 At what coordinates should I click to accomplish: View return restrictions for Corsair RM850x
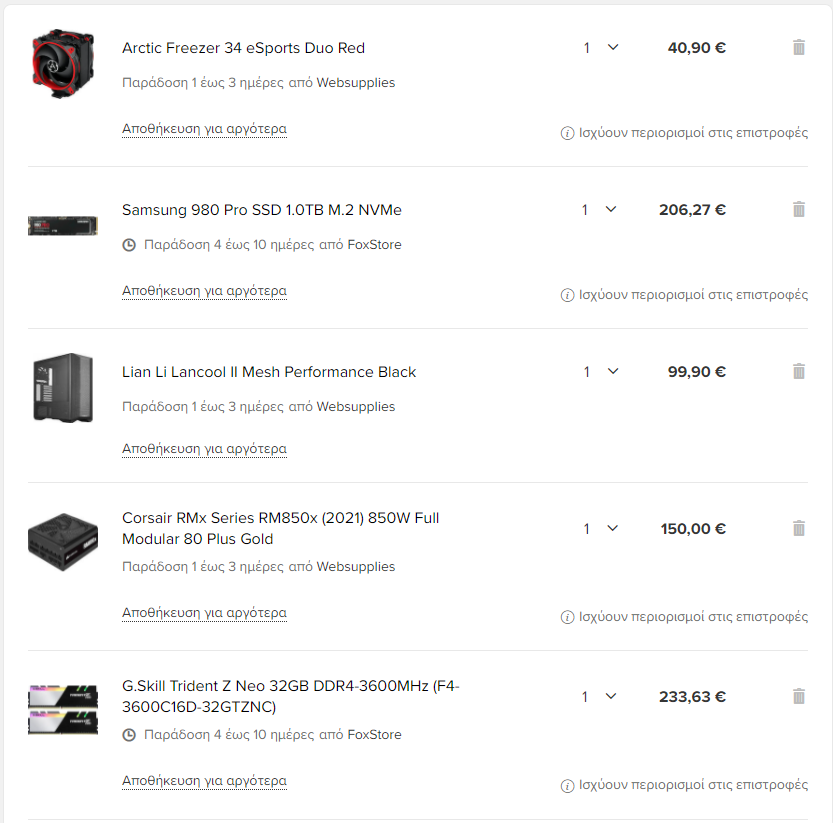tap(684, 617)
